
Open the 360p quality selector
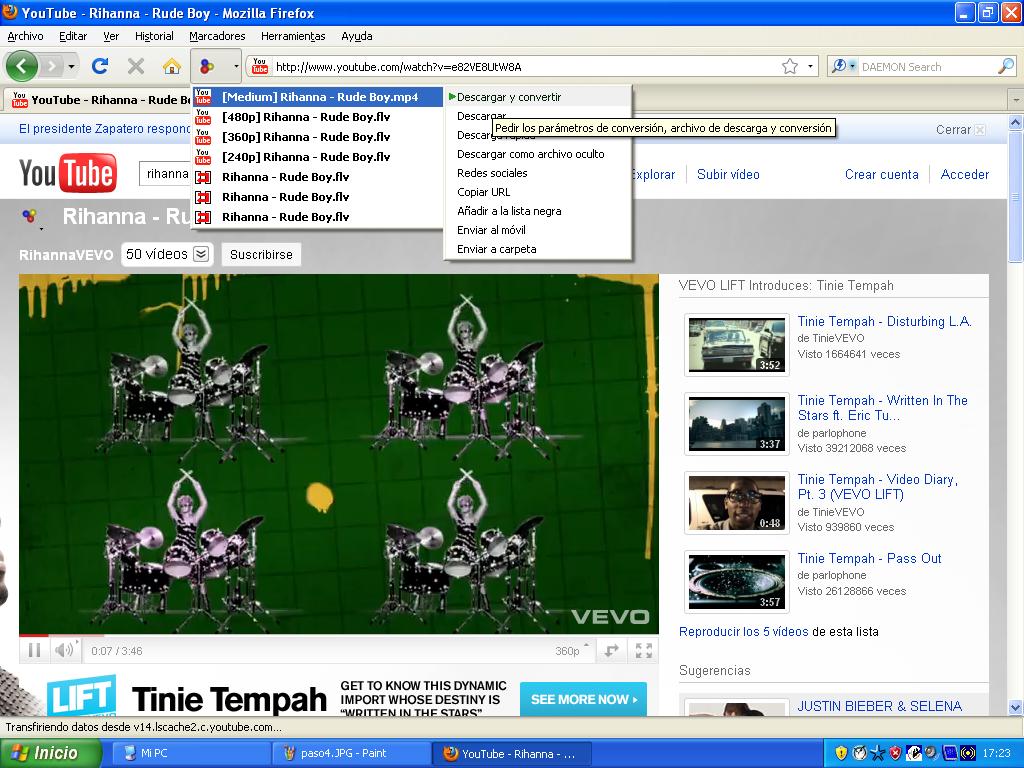click(571, 650)
